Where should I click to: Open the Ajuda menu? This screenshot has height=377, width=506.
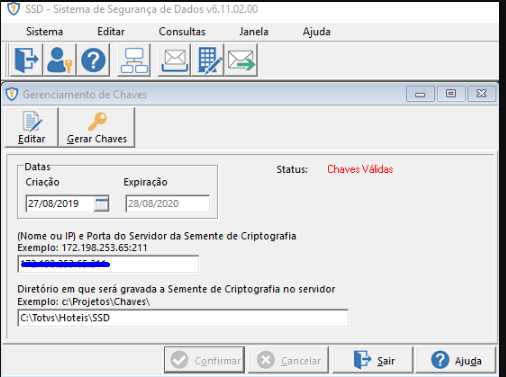coord(316,32)
